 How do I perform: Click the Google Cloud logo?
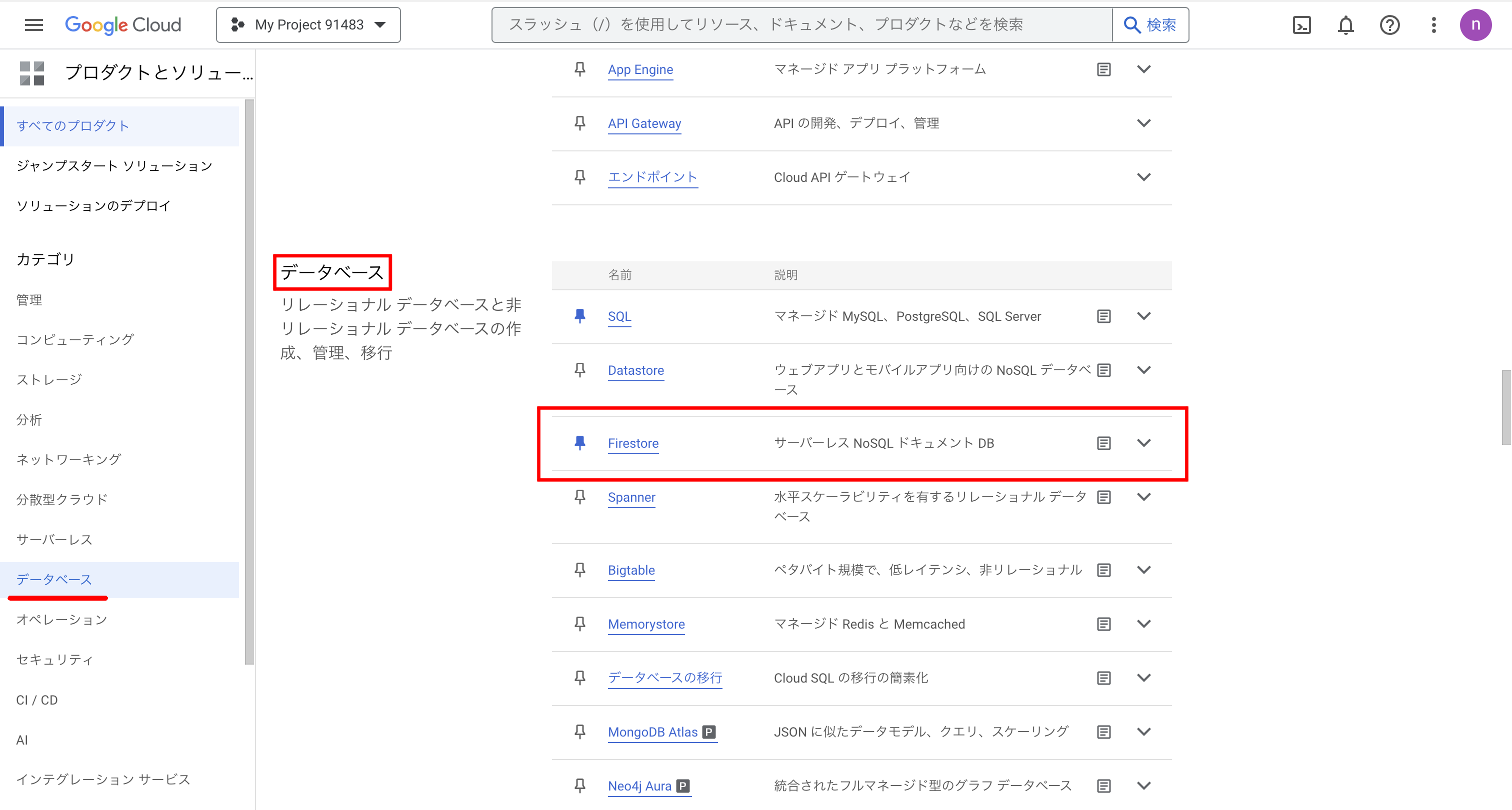(122, 24)
